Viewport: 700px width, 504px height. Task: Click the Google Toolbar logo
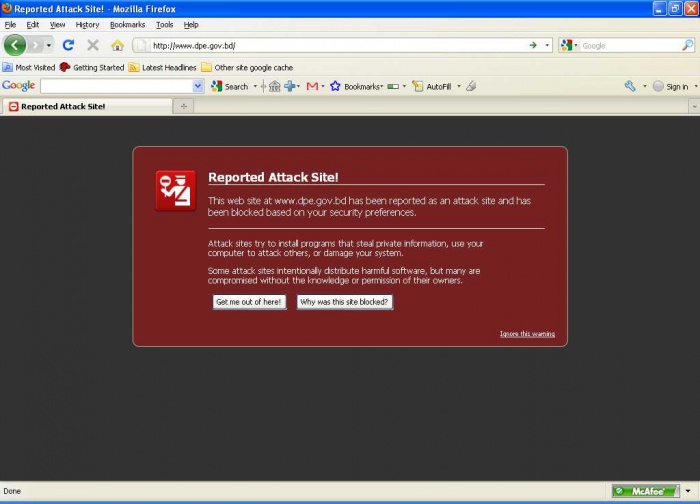(x=18, y=86)
